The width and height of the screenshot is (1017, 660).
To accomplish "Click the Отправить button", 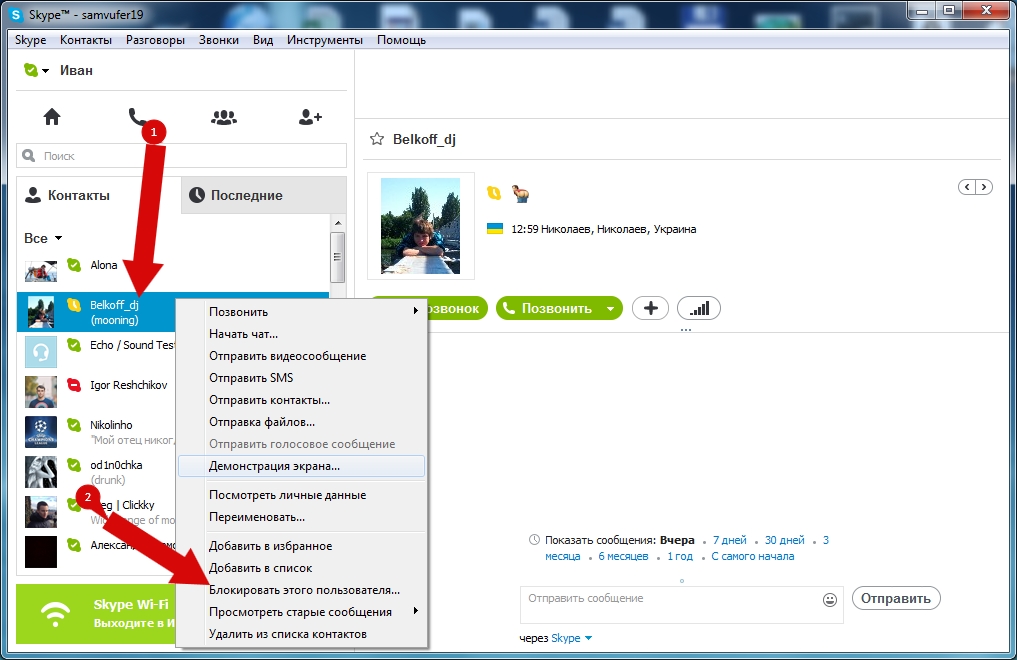I will coord(896,598).
